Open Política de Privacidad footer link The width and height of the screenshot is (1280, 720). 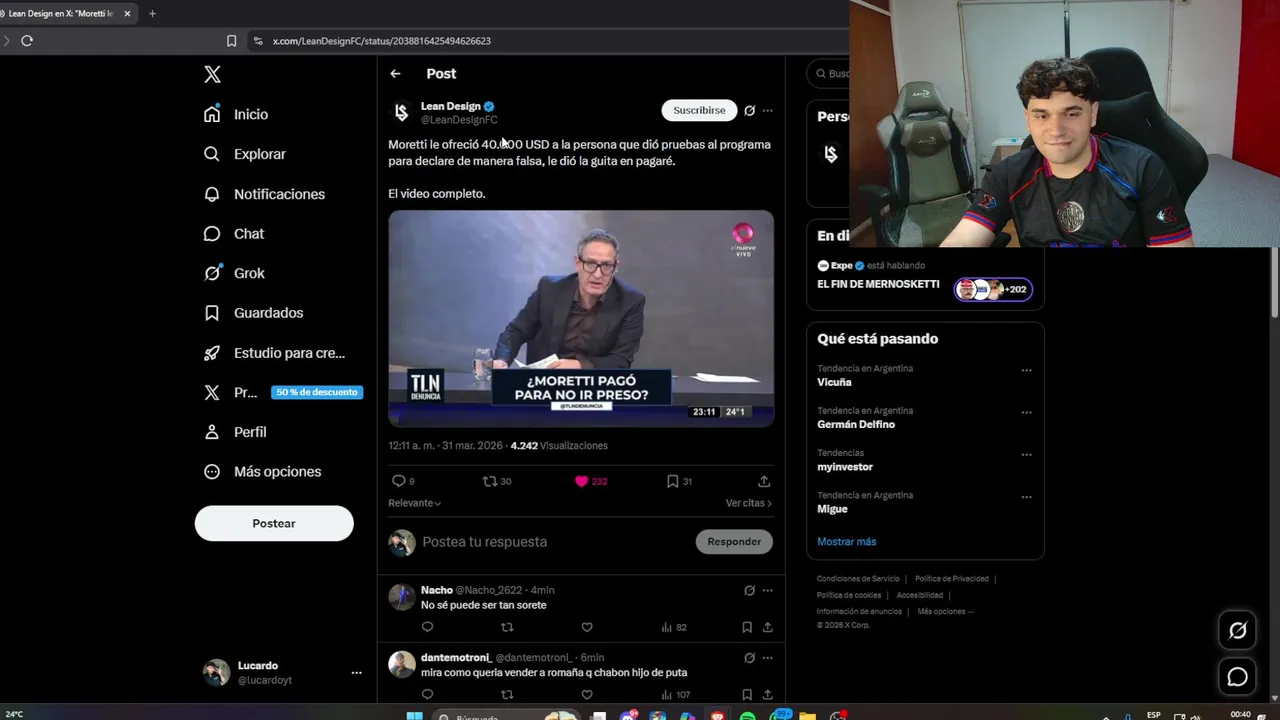tap(951, 578)
